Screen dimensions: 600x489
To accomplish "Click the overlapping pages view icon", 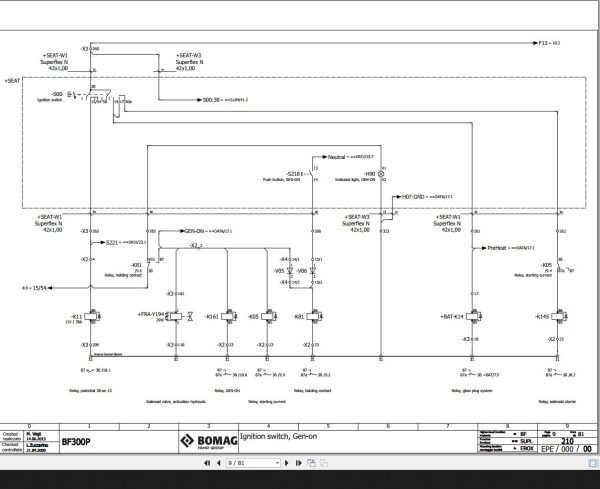I will click(311, 463).
